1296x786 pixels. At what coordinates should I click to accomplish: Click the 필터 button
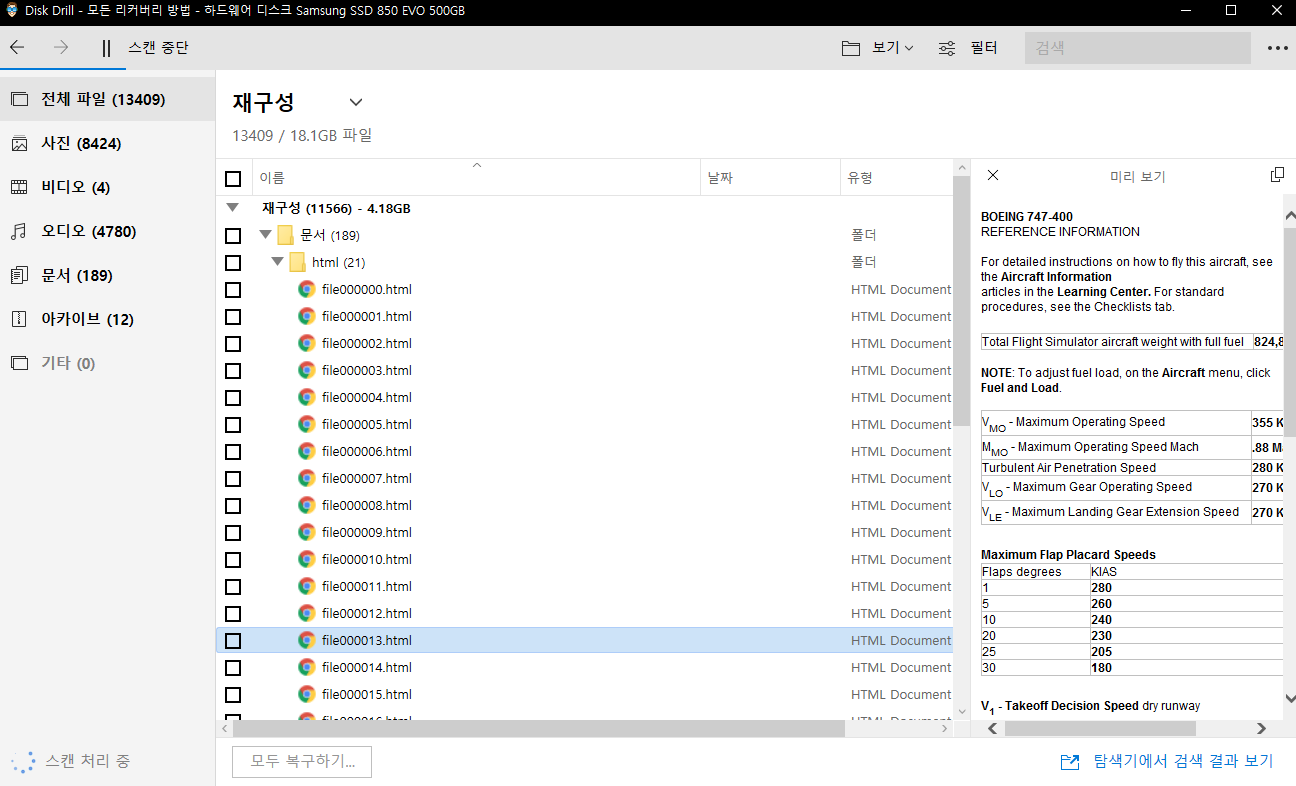point(984,48)
